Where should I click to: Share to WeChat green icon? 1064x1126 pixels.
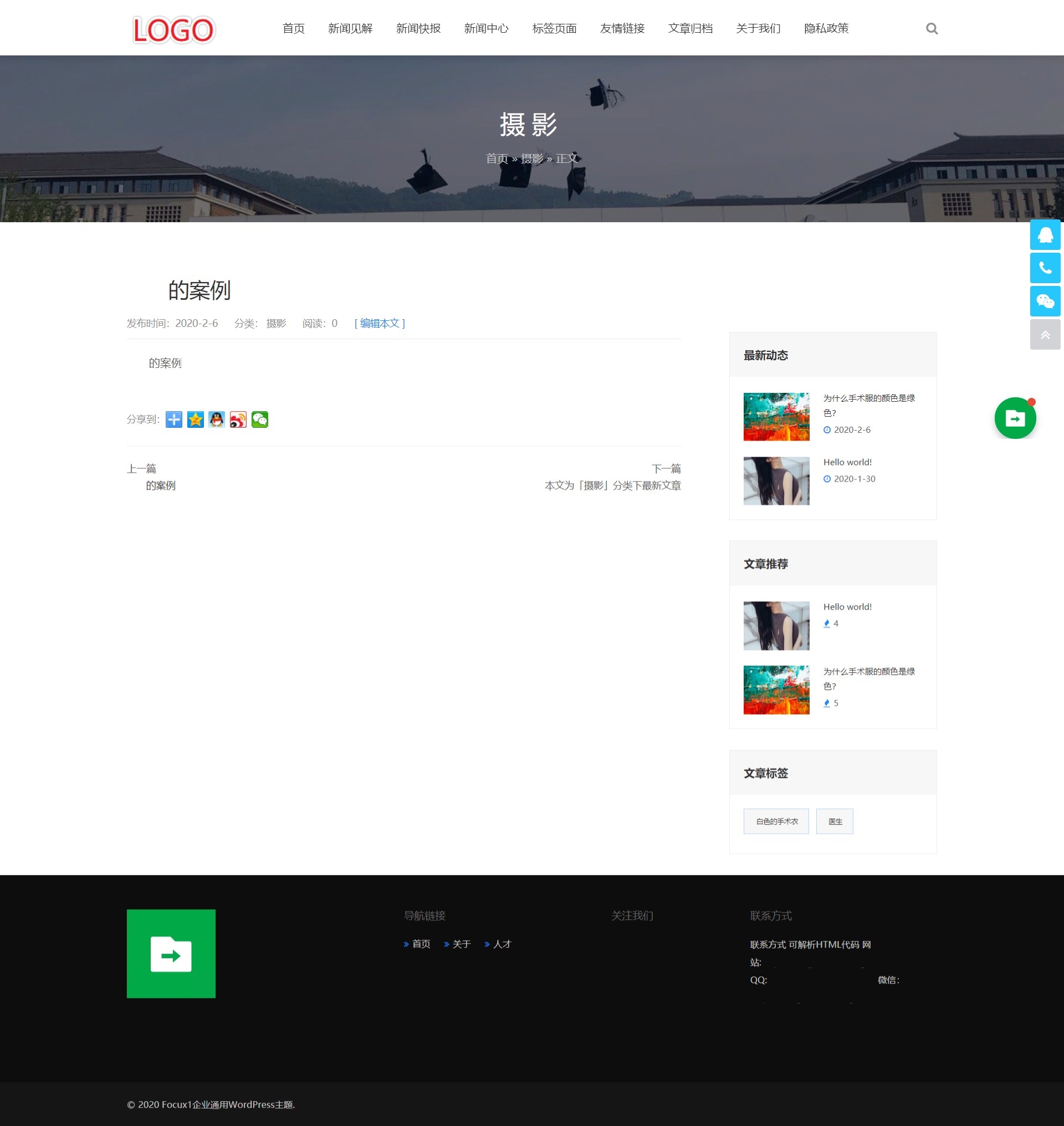(x=260, y=420)
